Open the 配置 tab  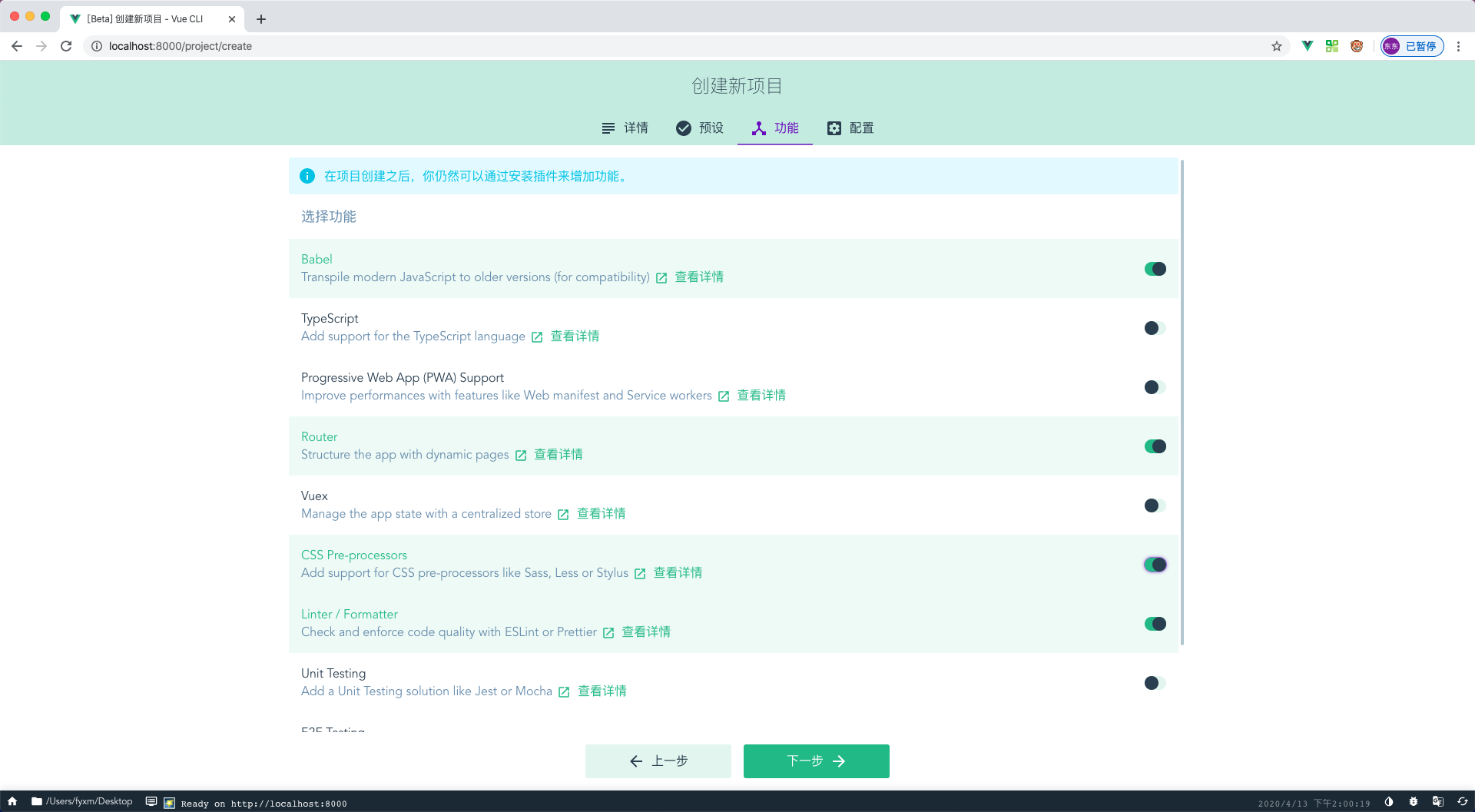pos(850,128)
